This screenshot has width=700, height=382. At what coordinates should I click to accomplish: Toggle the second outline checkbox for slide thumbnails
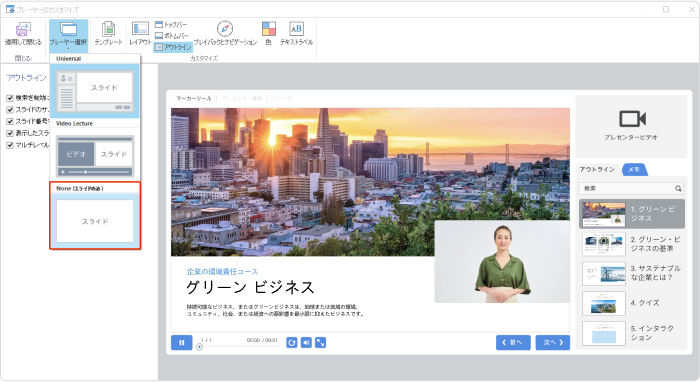click(x=10, y=110)
